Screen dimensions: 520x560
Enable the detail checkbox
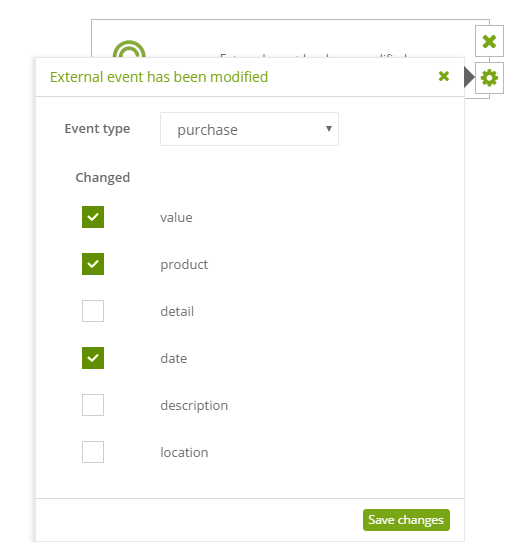93,311
